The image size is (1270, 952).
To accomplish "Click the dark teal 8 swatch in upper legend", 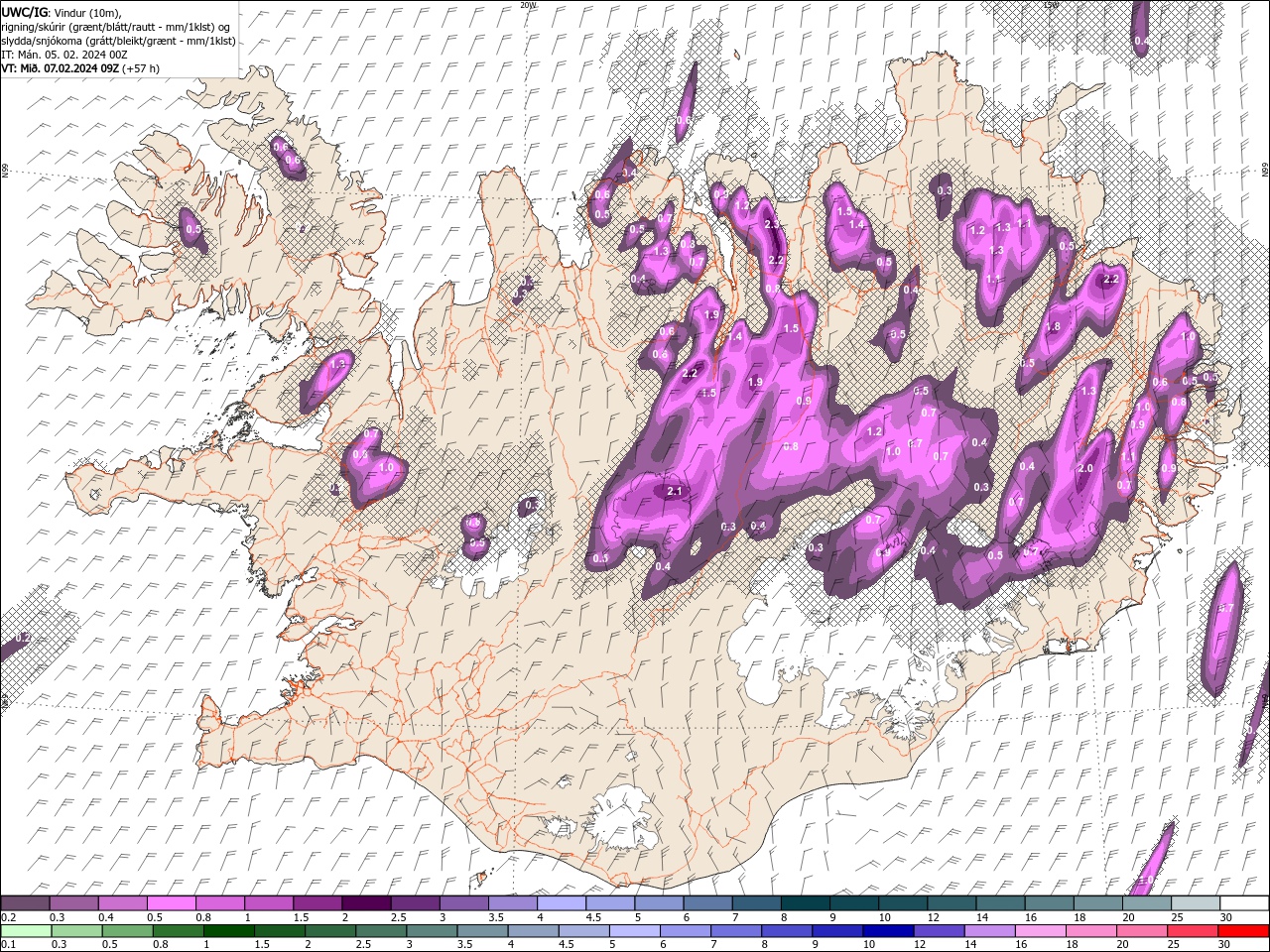I will coord(805,903).
